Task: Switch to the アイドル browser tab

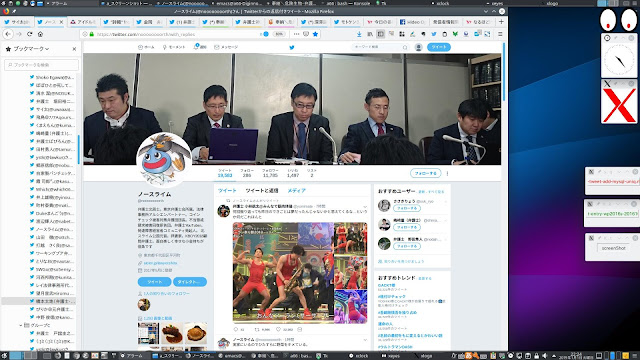Action: (83, 22)
